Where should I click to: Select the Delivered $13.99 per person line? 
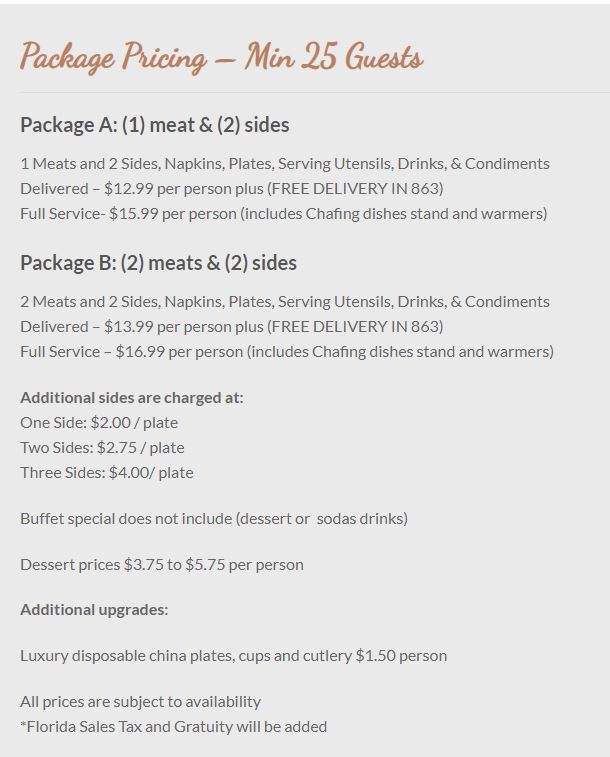tap(231, 326)
